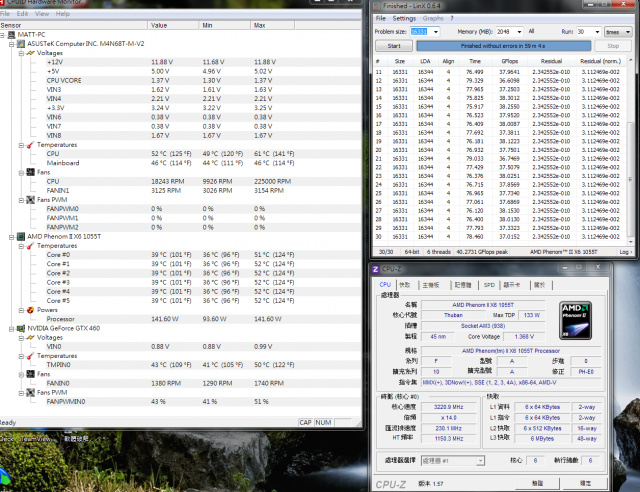640x492 pixels.
Task: Click the All memory link in LinX
Action: (531, 31)
